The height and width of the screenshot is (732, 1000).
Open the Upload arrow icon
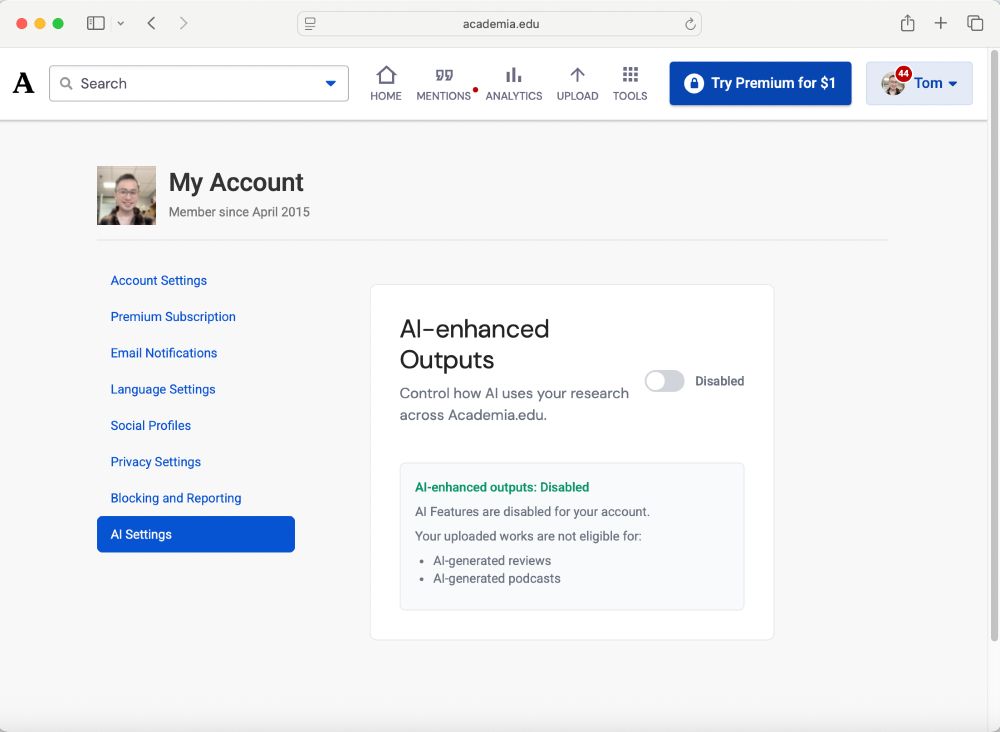click(577, 75)
